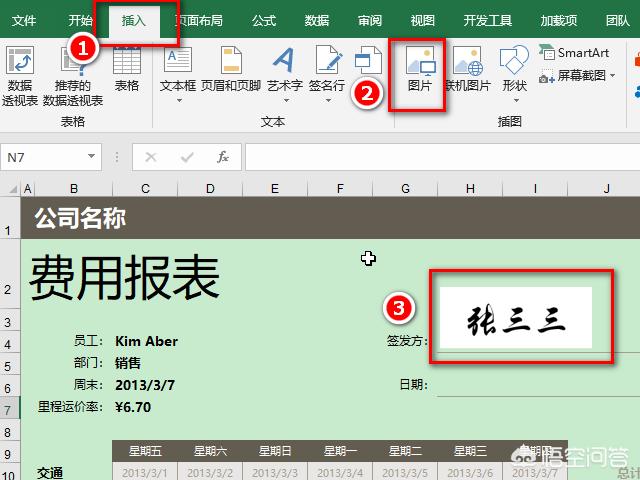Click the 签发方: label
Image resolution: width=640 pixels, height=480 pixels.
407,340
